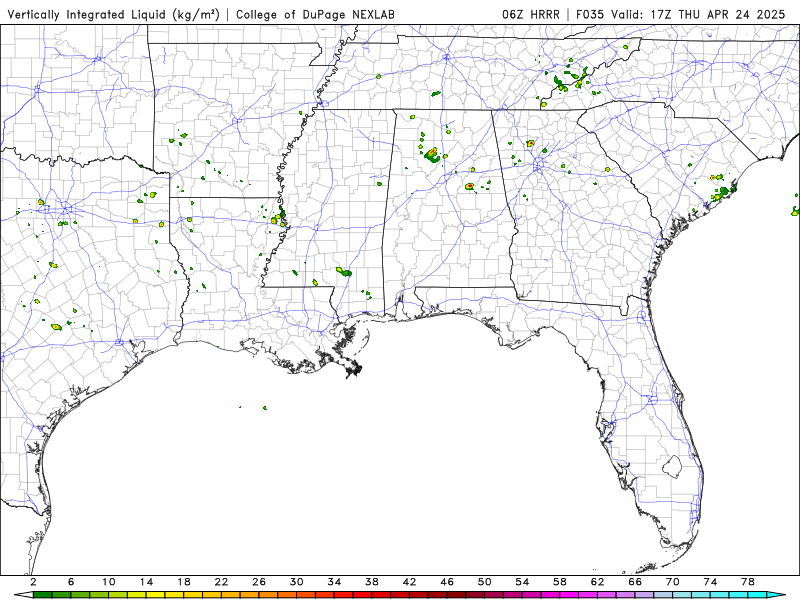Click the color scale label '46'
The width and height of the screenshot is (800, 600).
click(x=447, y=582)
